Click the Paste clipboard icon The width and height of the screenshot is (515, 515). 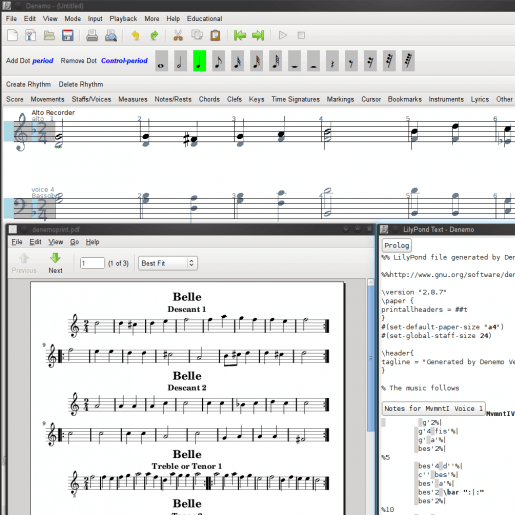(x=215, y=35)
